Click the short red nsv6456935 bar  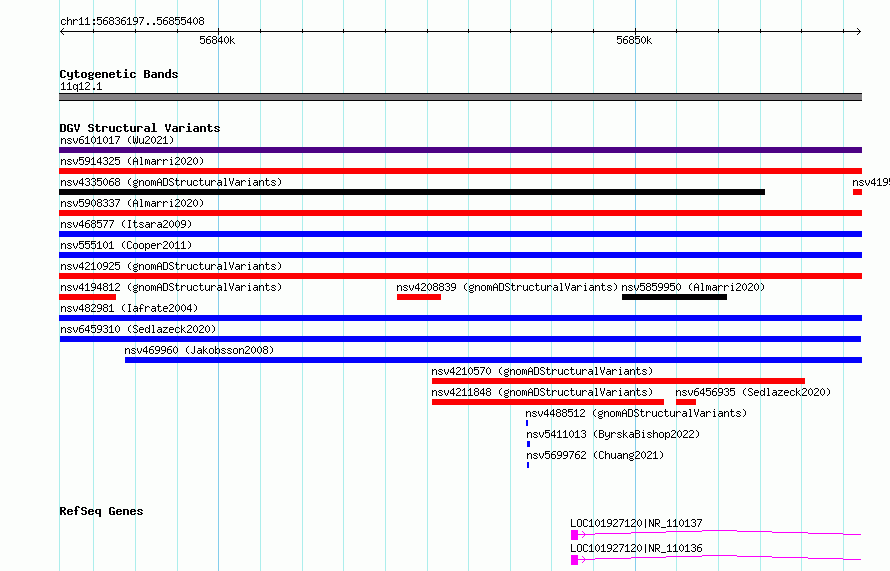[686, 402]
